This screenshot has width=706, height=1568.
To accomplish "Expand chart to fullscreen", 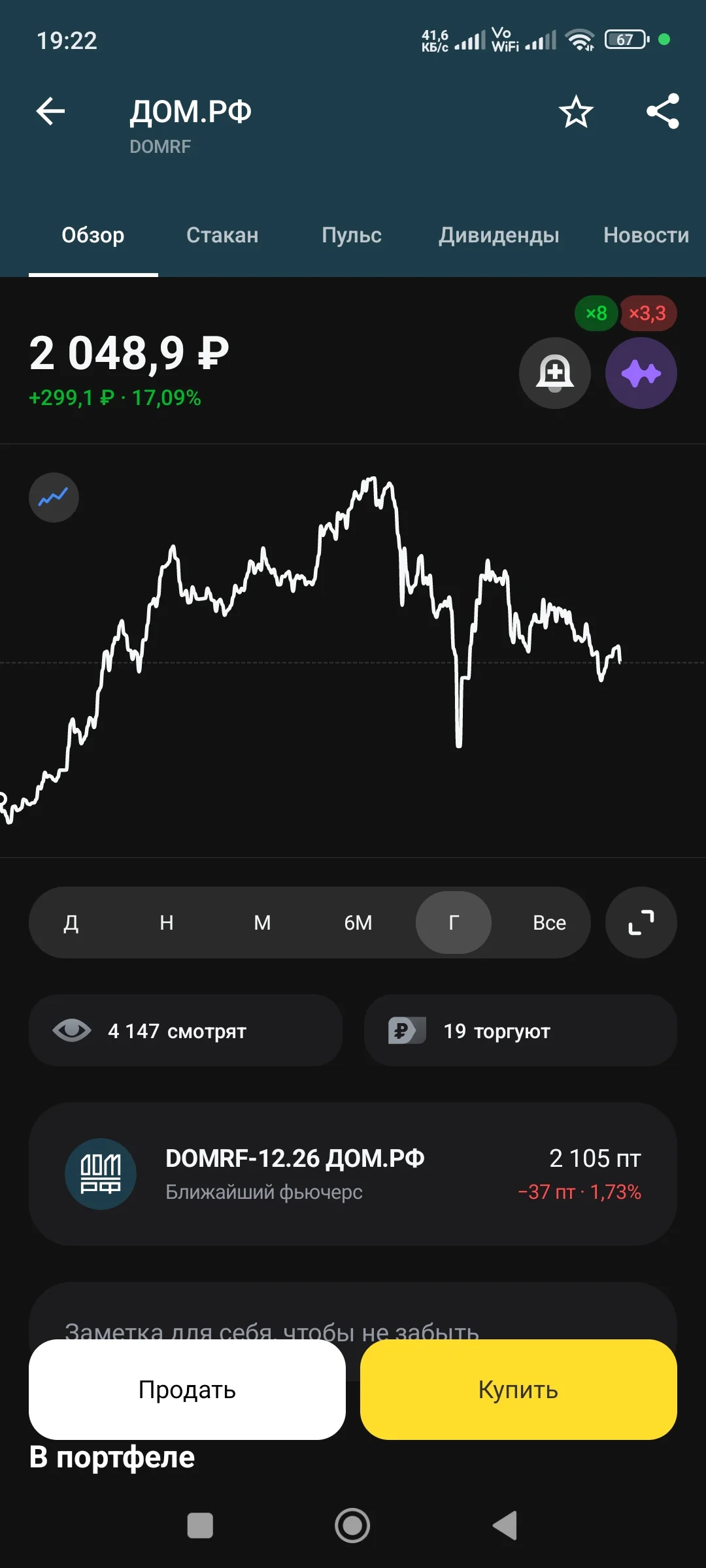I will point(641,923).
